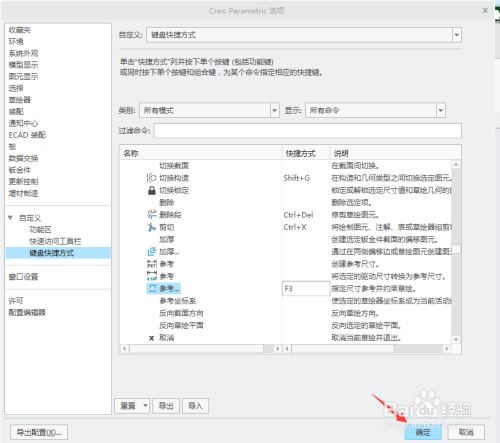Click the 删除段 trim segment icon
Image resolution: width=500 pixels, height=443 pixels.
point(152,215)
